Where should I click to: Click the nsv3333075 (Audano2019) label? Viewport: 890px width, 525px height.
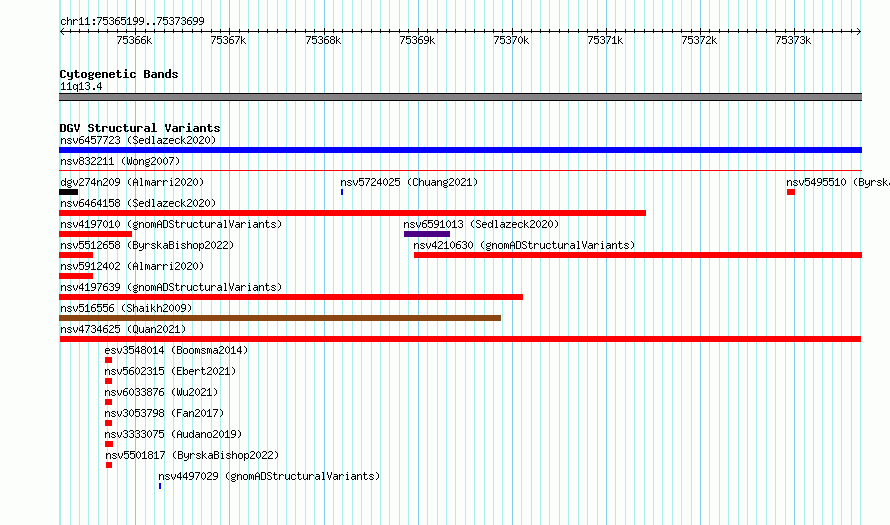pos(173,434)
